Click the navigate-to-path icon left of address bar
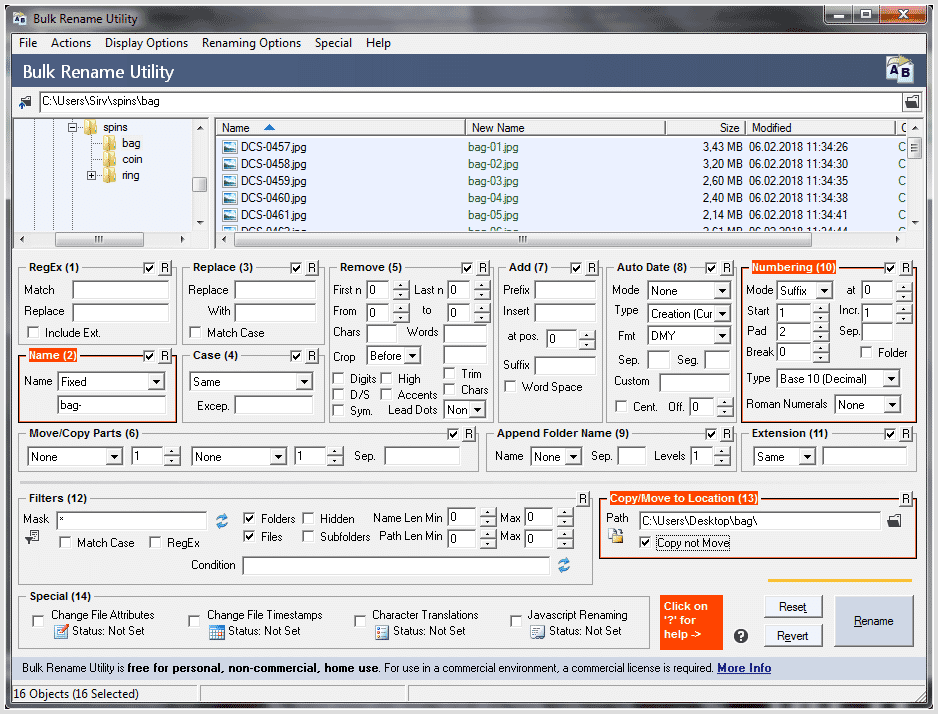Screen dimensions: 938x714 tap(25, 102)
